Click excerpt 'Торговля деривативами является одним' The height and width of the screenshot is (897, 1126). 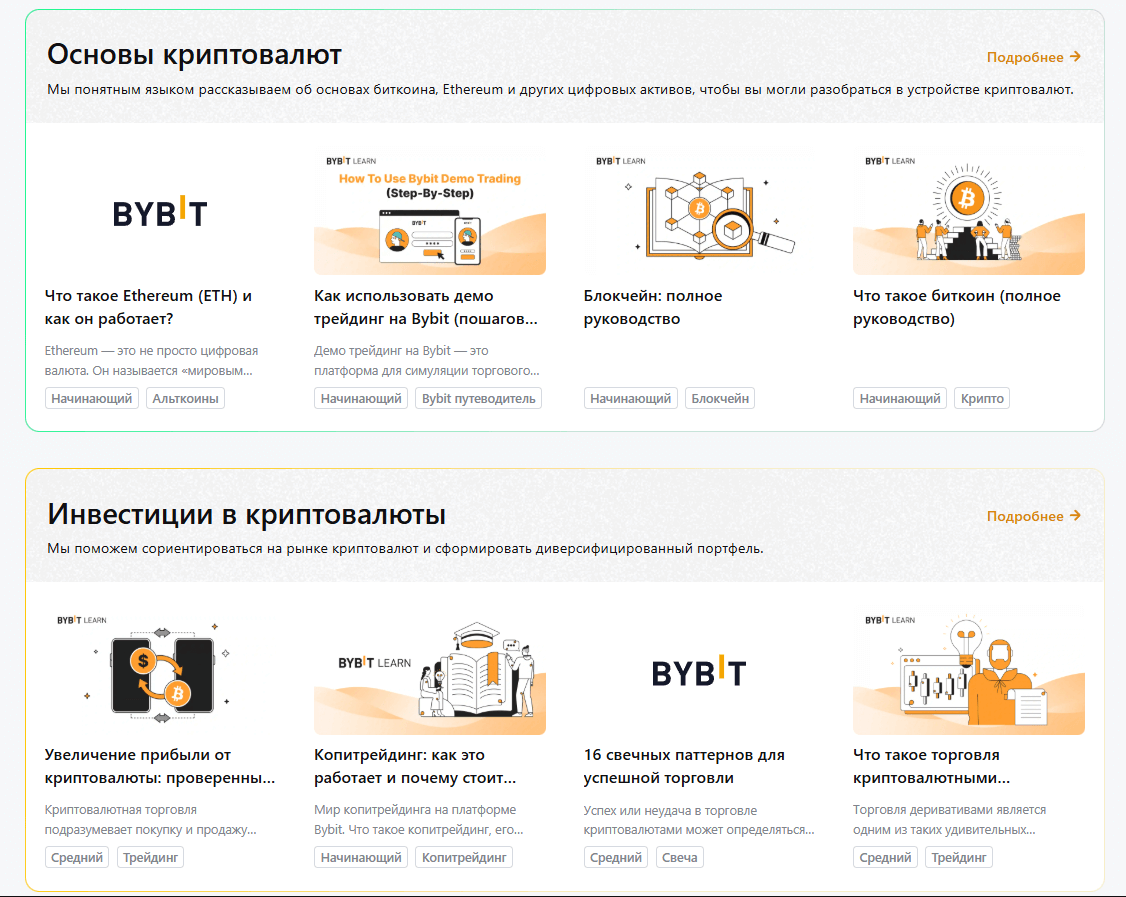949,819
